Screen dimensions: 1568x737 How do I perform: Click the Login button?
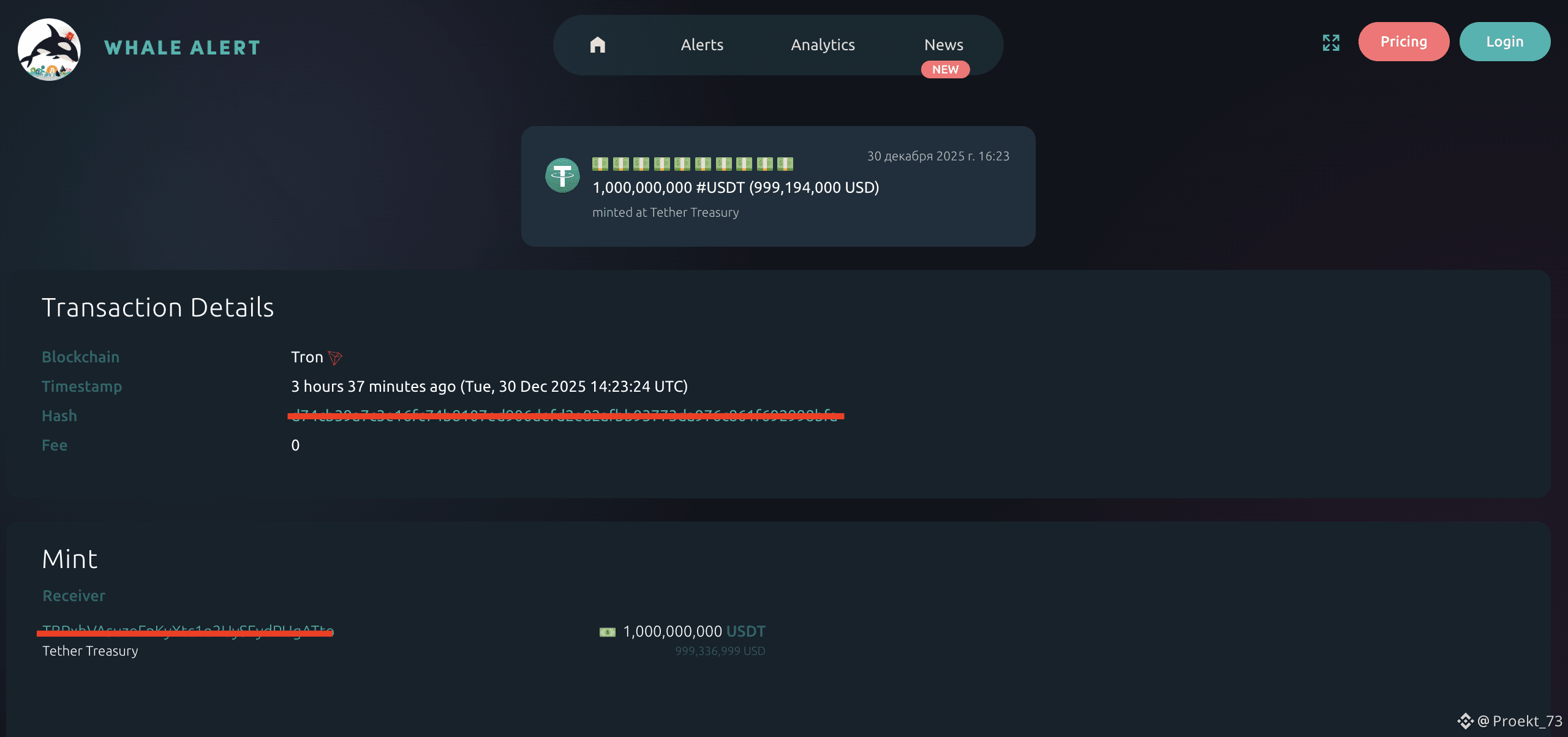(1505, 42)
